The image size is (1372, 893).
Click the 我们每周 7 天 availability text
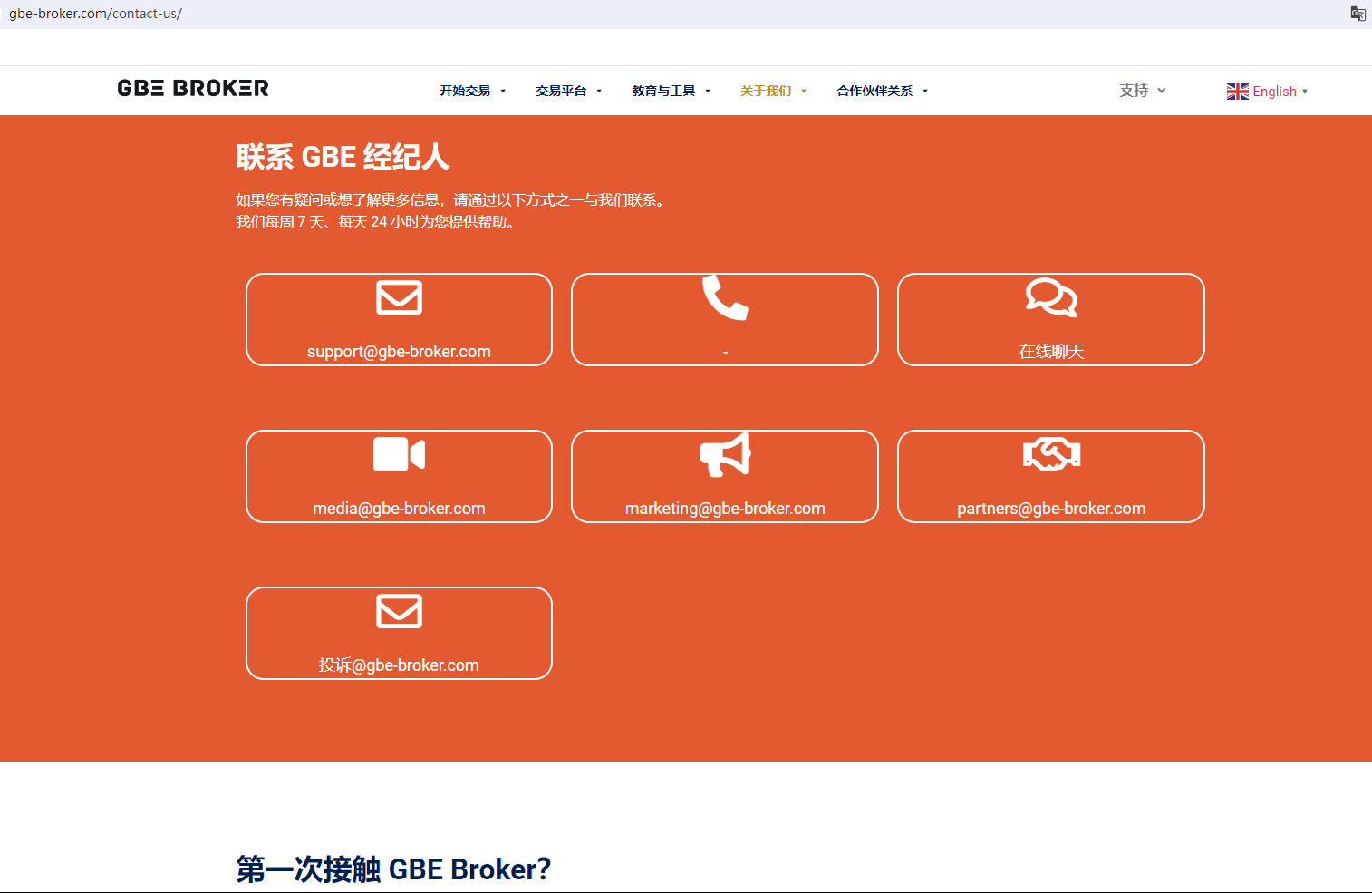pos(377,222)
